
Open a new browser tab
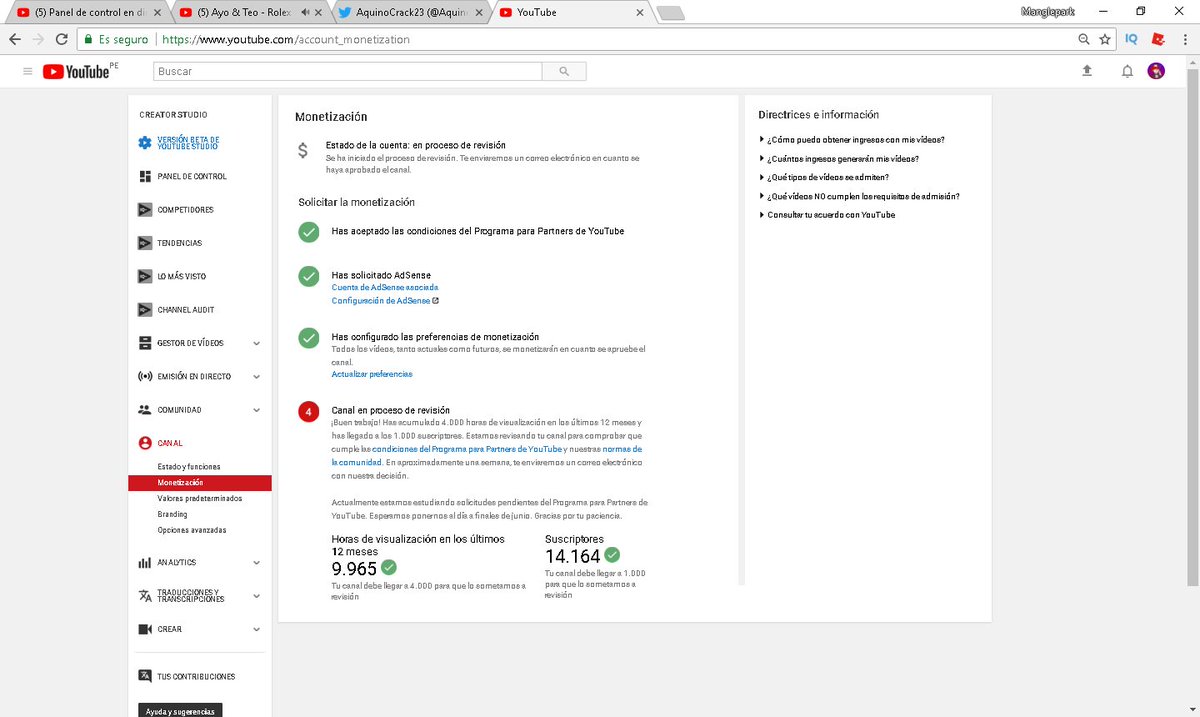tap(672, 13)
